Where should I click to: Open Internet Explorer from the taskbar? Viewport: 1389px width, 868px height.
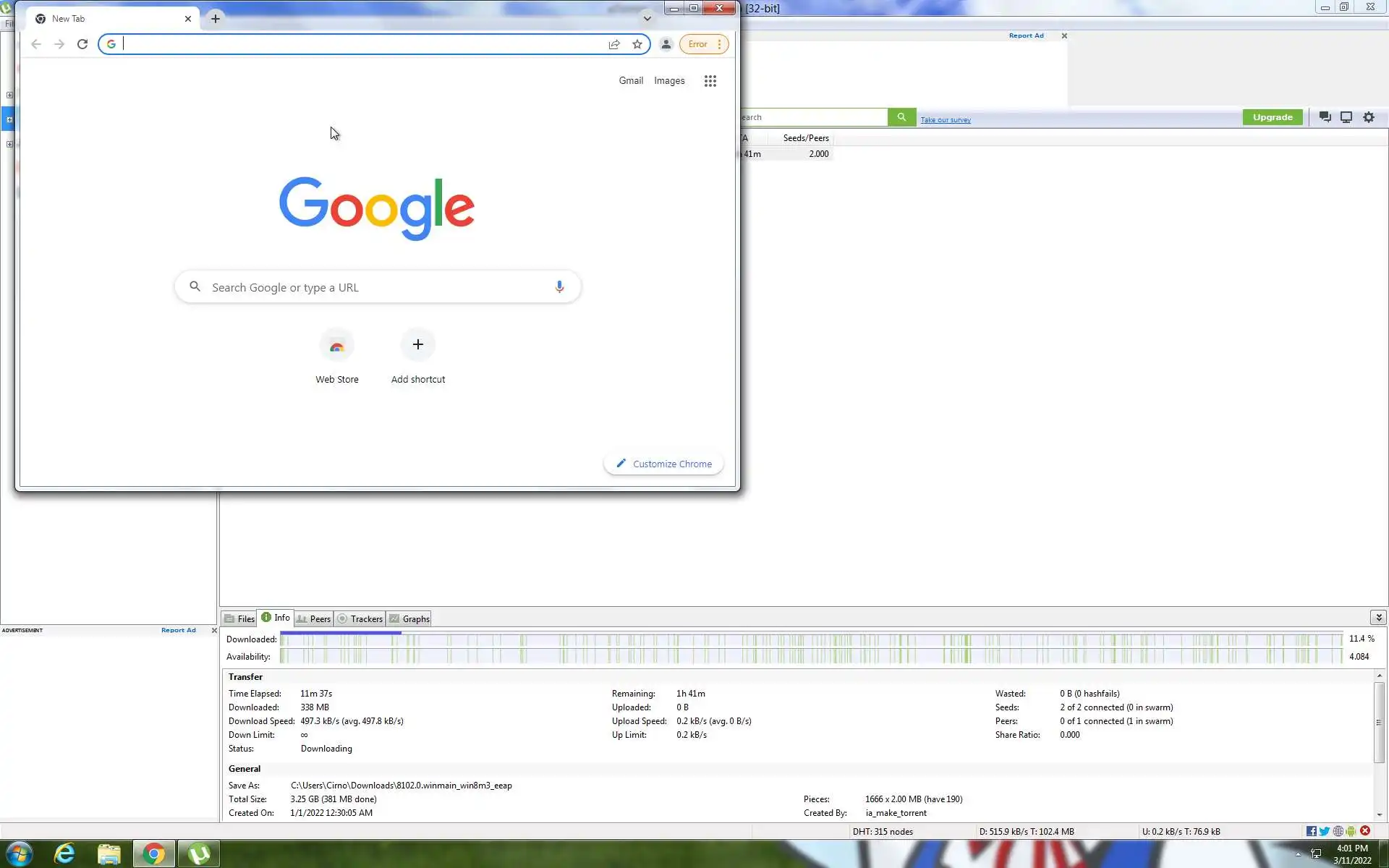64,854
